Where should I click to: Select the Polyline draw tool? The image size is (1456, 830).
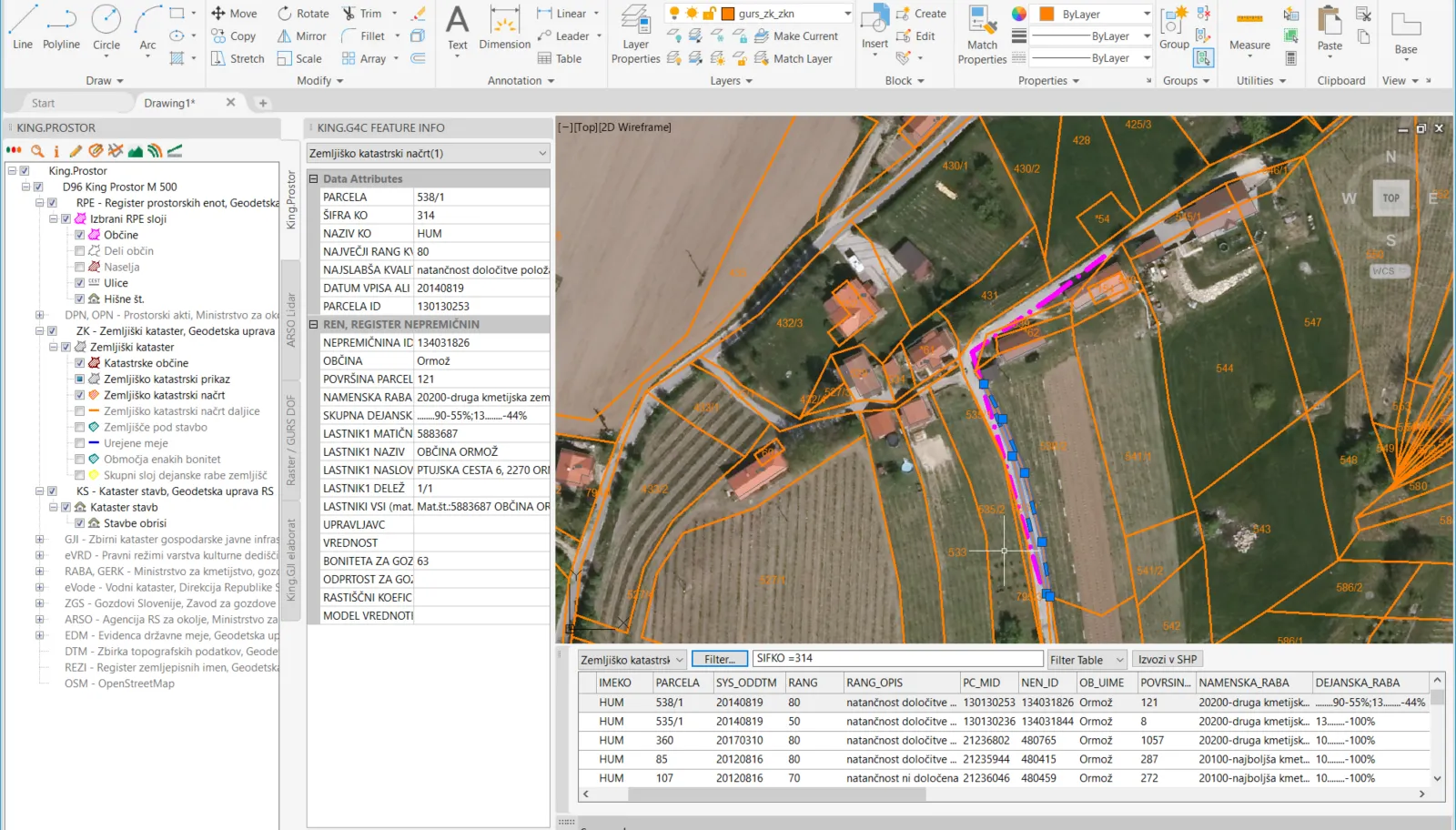click(x=61, y=27)
